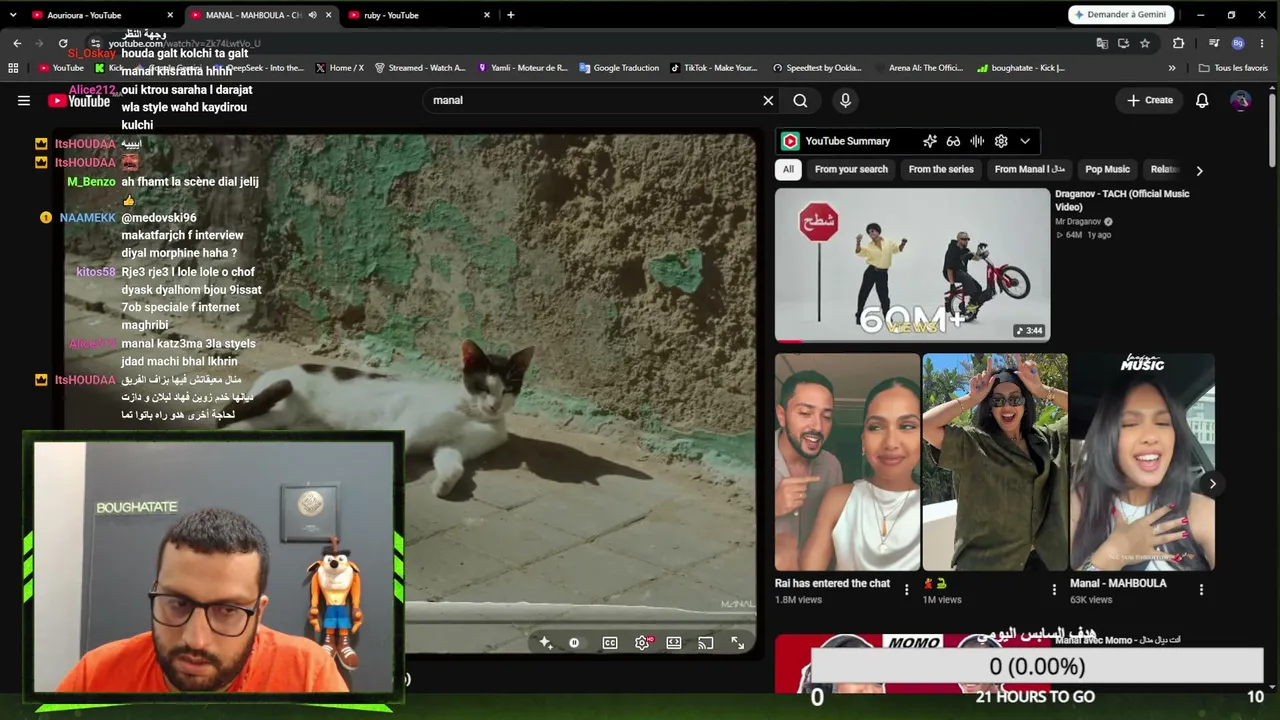Screen dimensions: 1280x720
Task: Open the Draganov TACH video thumbnail
Action: tap(912, 265)
